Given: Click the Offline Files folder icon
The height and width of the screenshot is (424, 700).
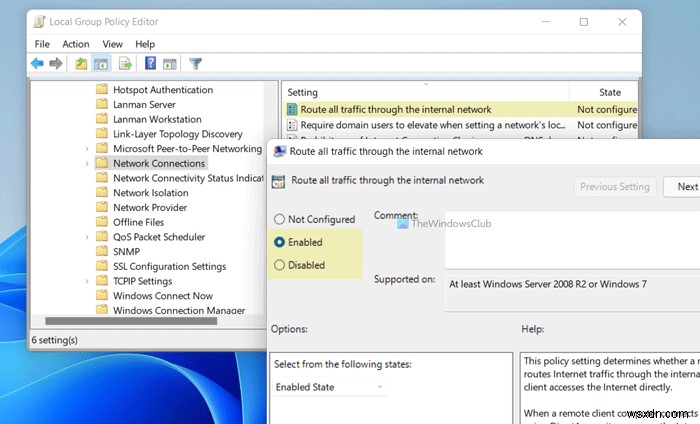Looking at the screenshot, I should 102,222.
